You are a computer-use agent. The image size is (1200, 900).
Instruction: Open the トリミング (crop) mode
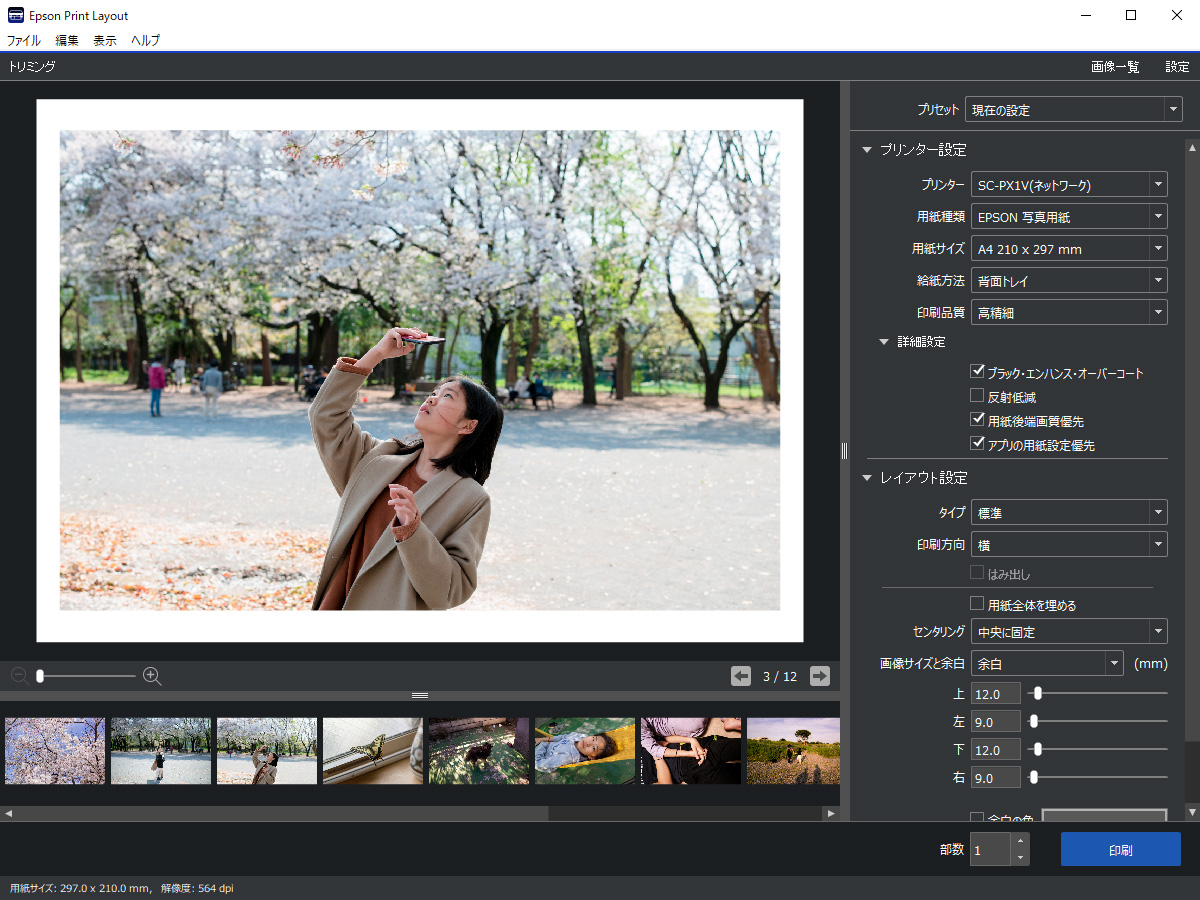tap(28, 66)
